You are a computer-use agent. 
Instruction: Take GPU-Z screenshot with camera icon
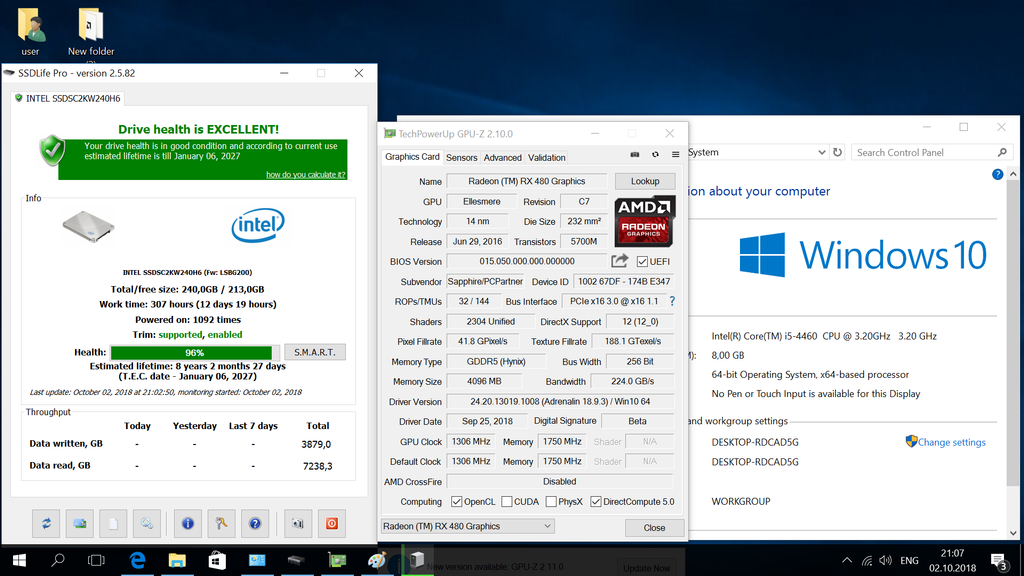[x=635, y=155]
